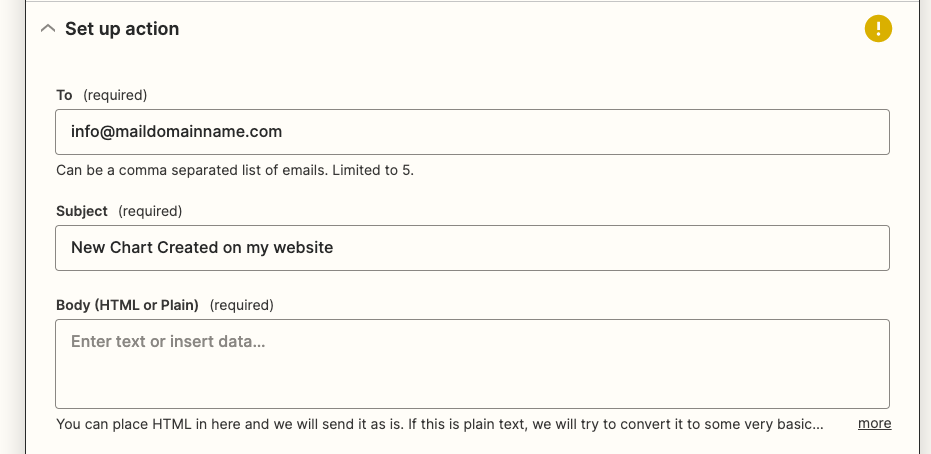Click the word 'website' in Subject

tap(303, 247)
